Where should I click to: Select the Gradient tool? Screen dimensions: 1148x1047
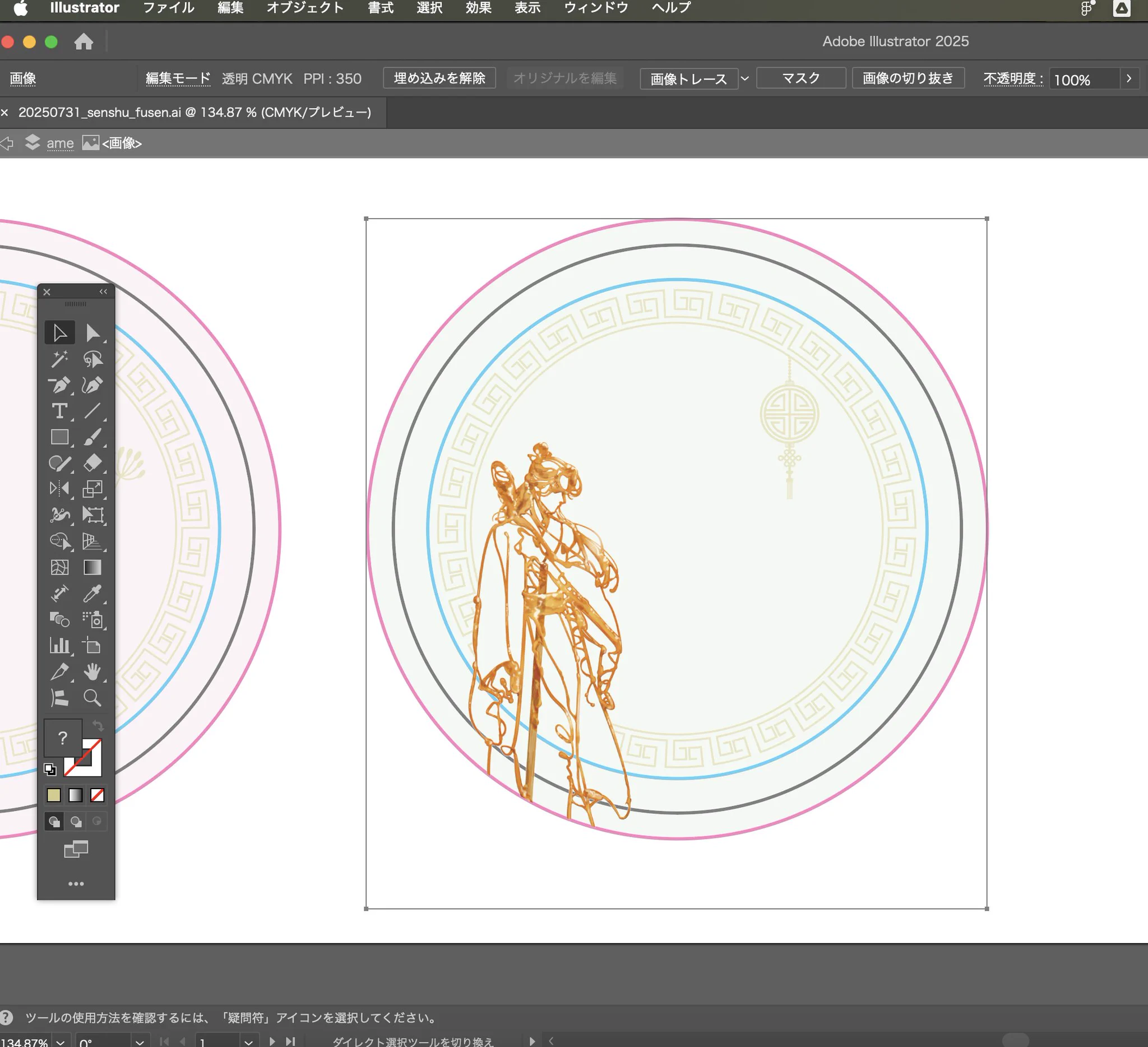92,567
